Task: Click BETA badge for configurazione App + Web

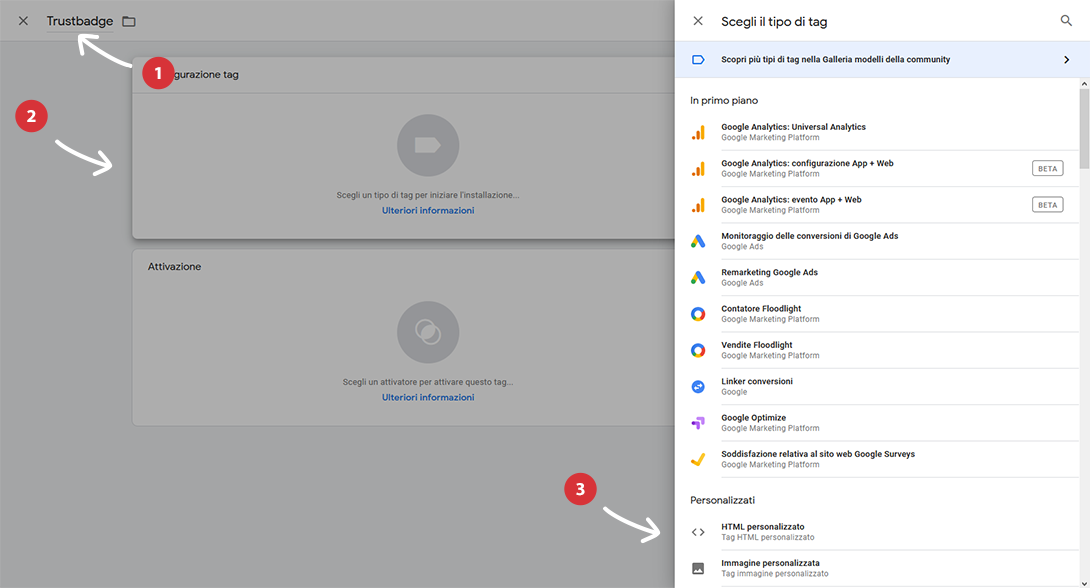Action: point(1047,168)
